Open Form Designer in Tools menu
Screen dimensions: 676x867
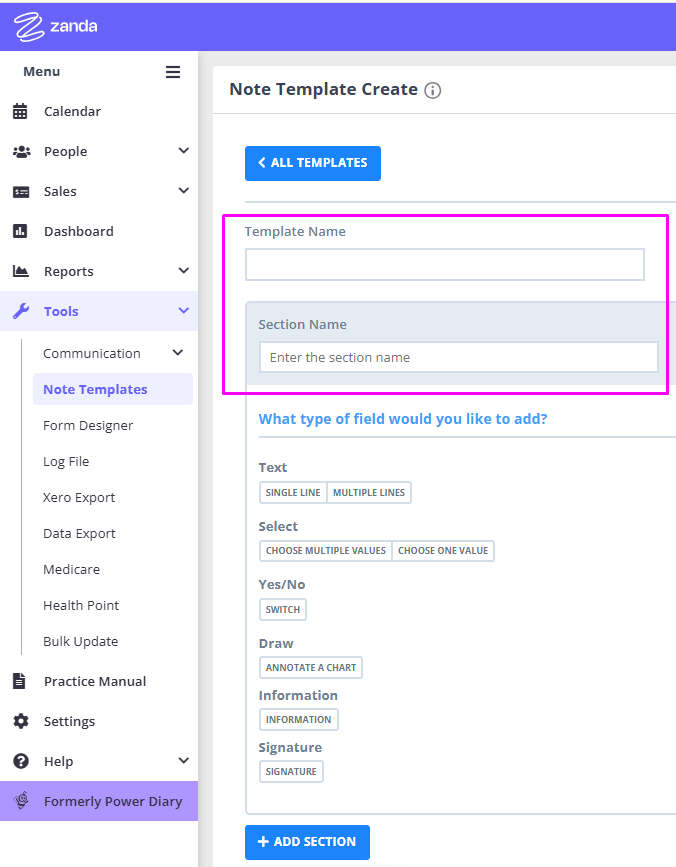tap(88, 425)
